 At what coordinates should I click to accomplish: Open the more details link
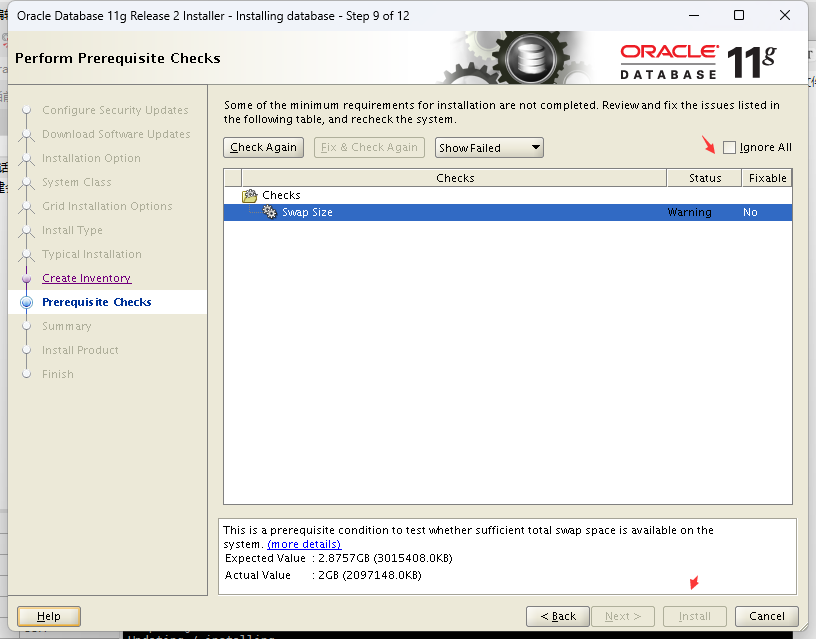tap(304, 544)
